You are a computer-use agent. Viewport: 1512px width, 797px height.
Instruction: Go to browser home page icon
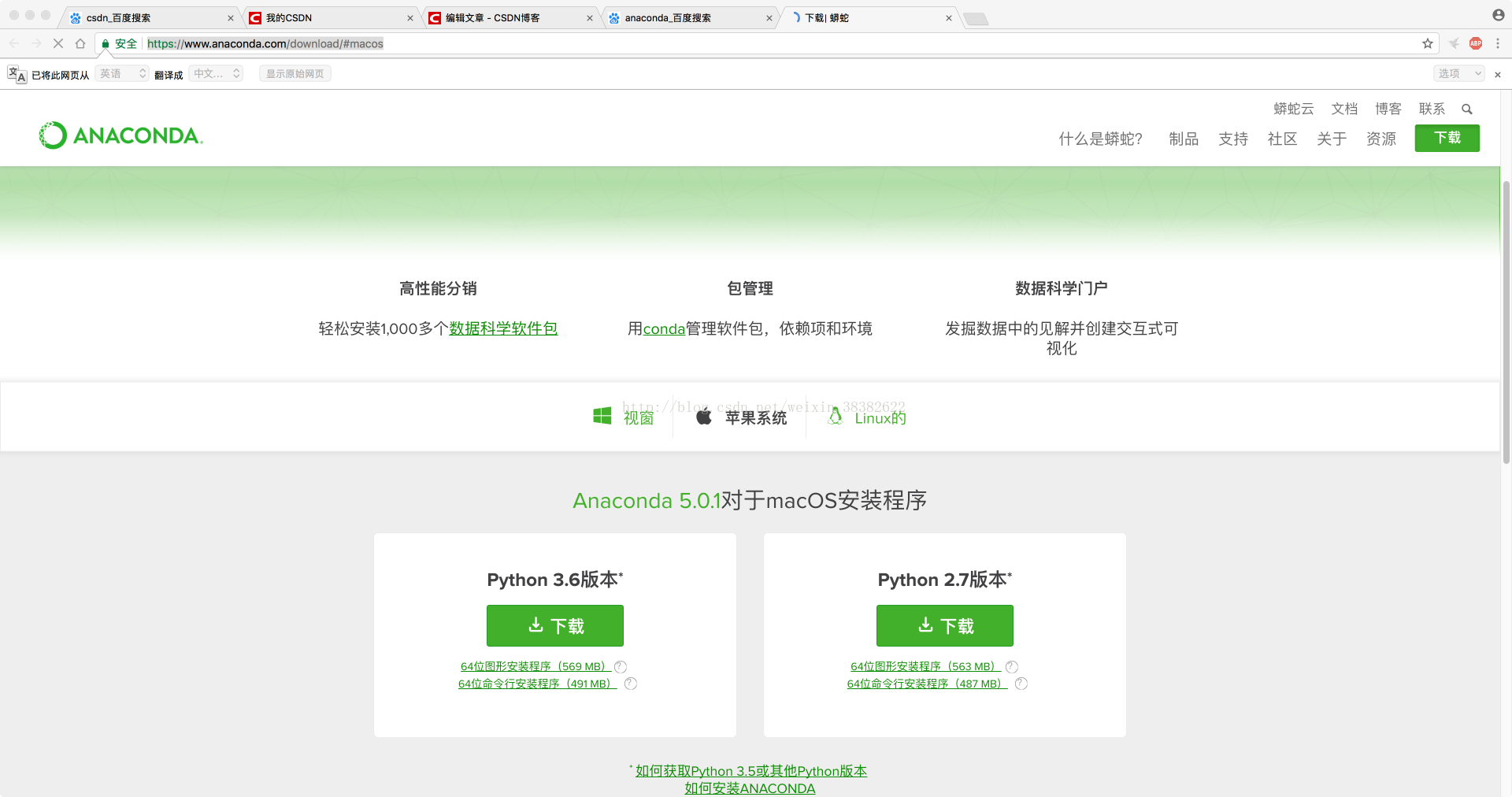pos(80,43)
